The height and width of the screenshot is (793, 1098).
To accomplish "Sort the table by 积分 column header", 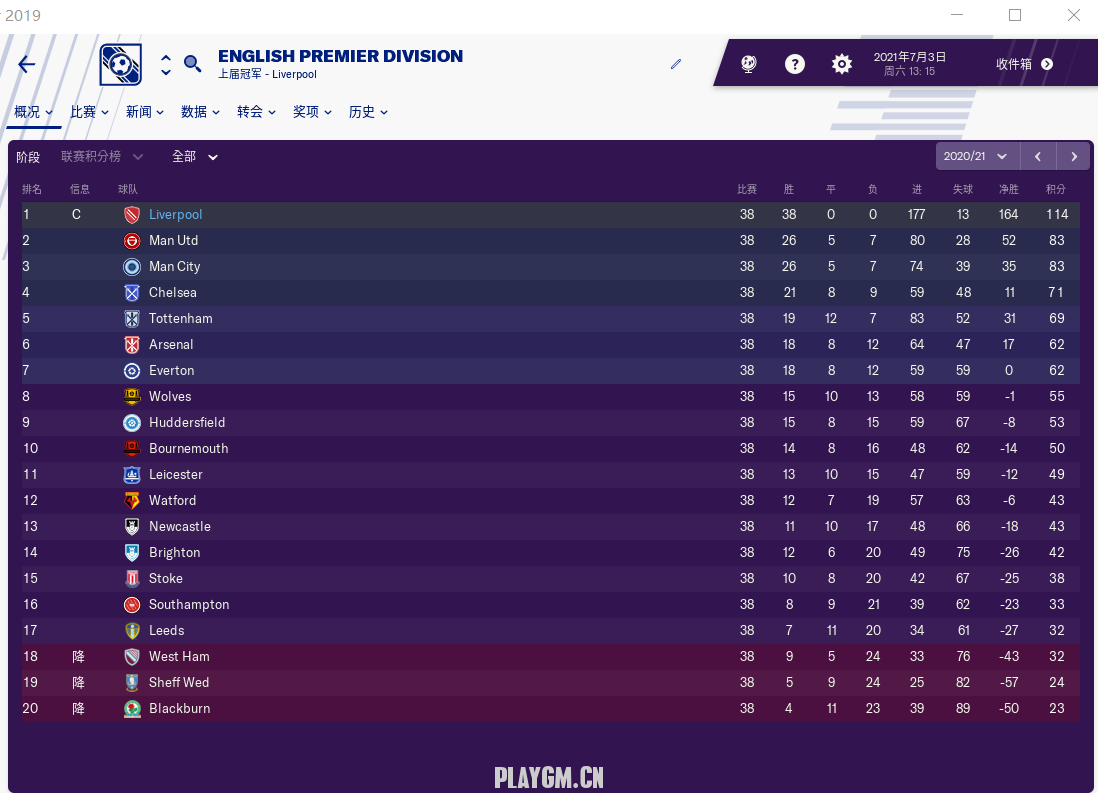I will pos(1056,189).
